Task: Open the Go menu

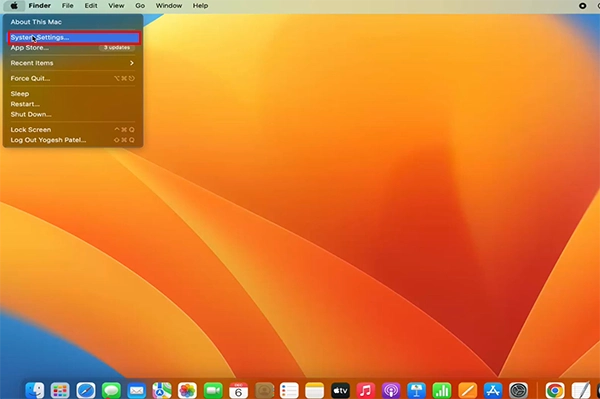Action: (140, 6)
